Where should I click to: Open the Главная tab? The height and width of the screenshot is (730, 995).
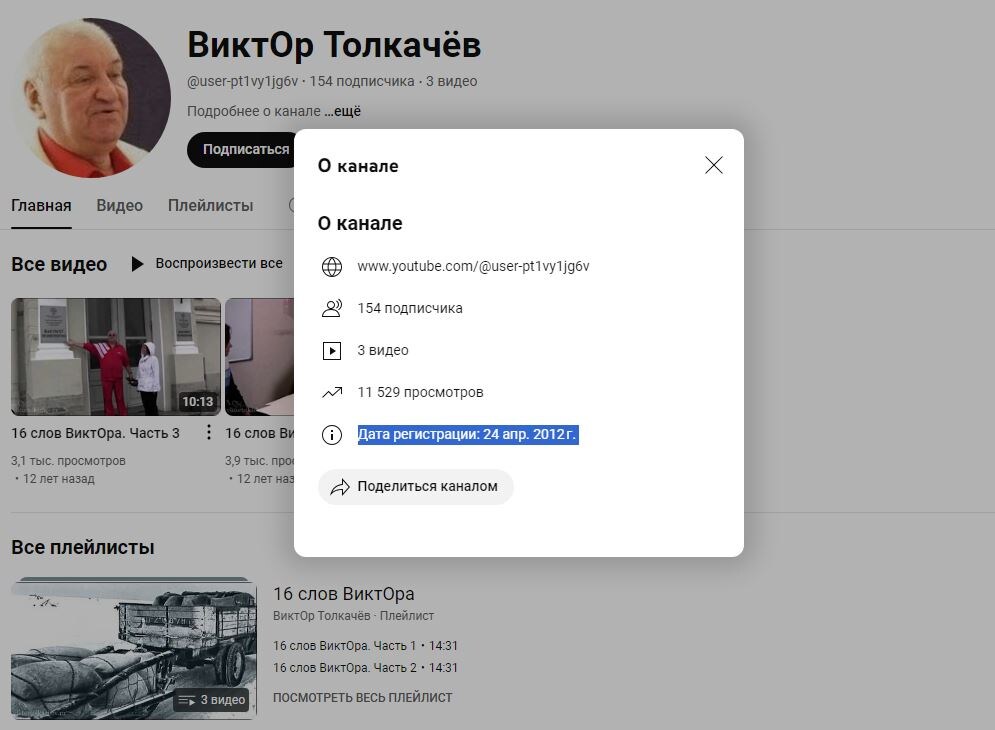click(x=41, y=206)
